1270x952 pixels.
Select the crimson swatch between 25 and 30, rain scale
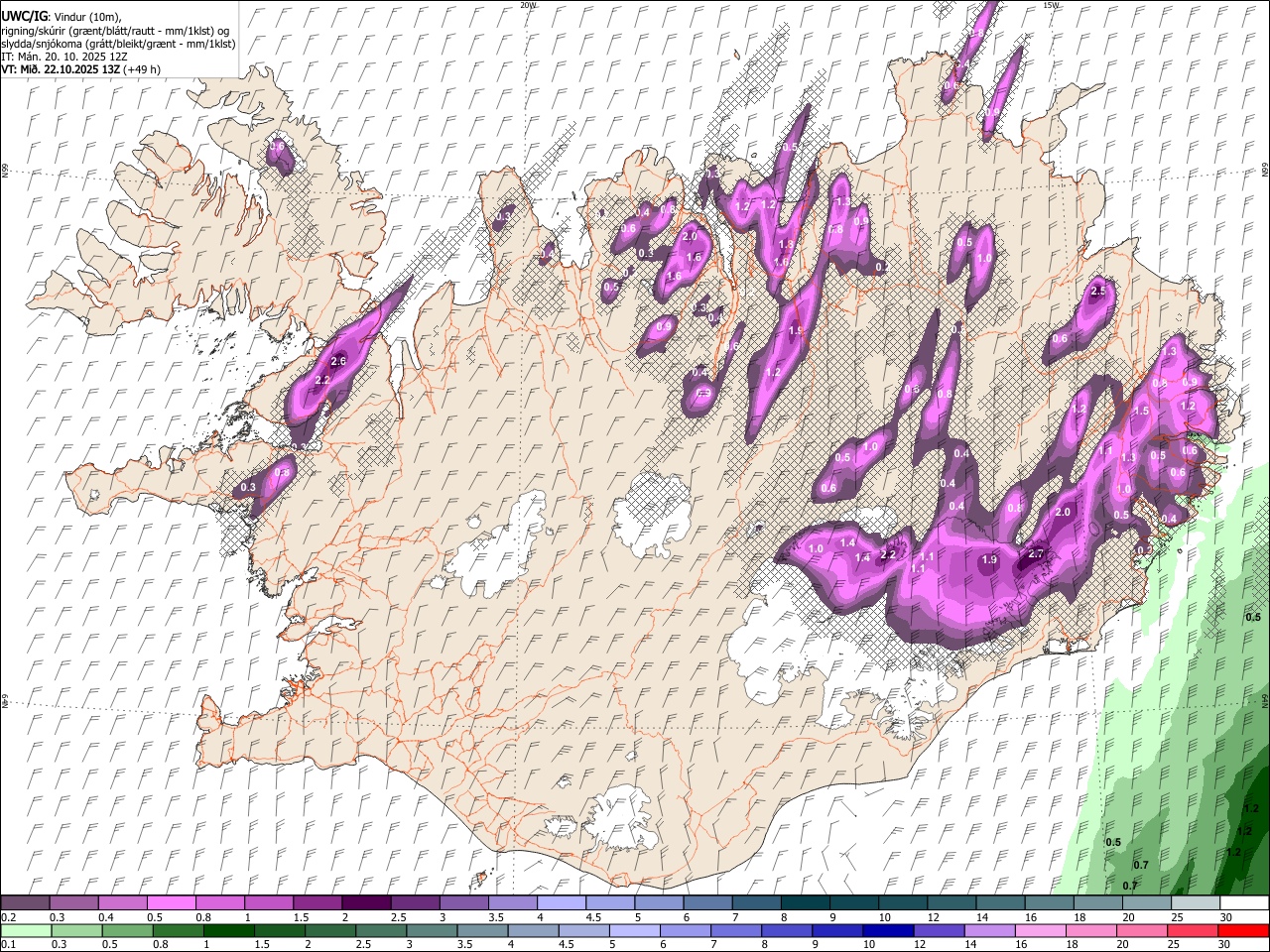(x=1192, y=930)
